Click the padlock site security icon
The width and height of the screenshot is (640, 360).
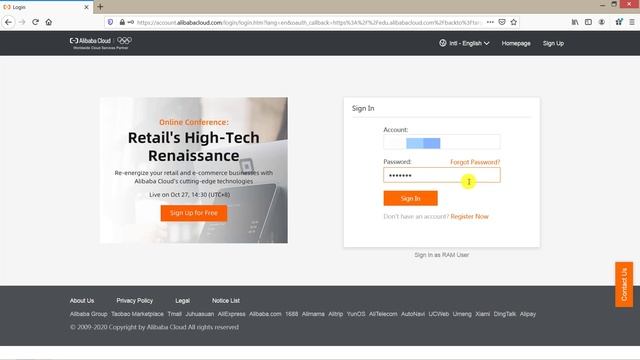pyautogui.click(x=122, y=22)
